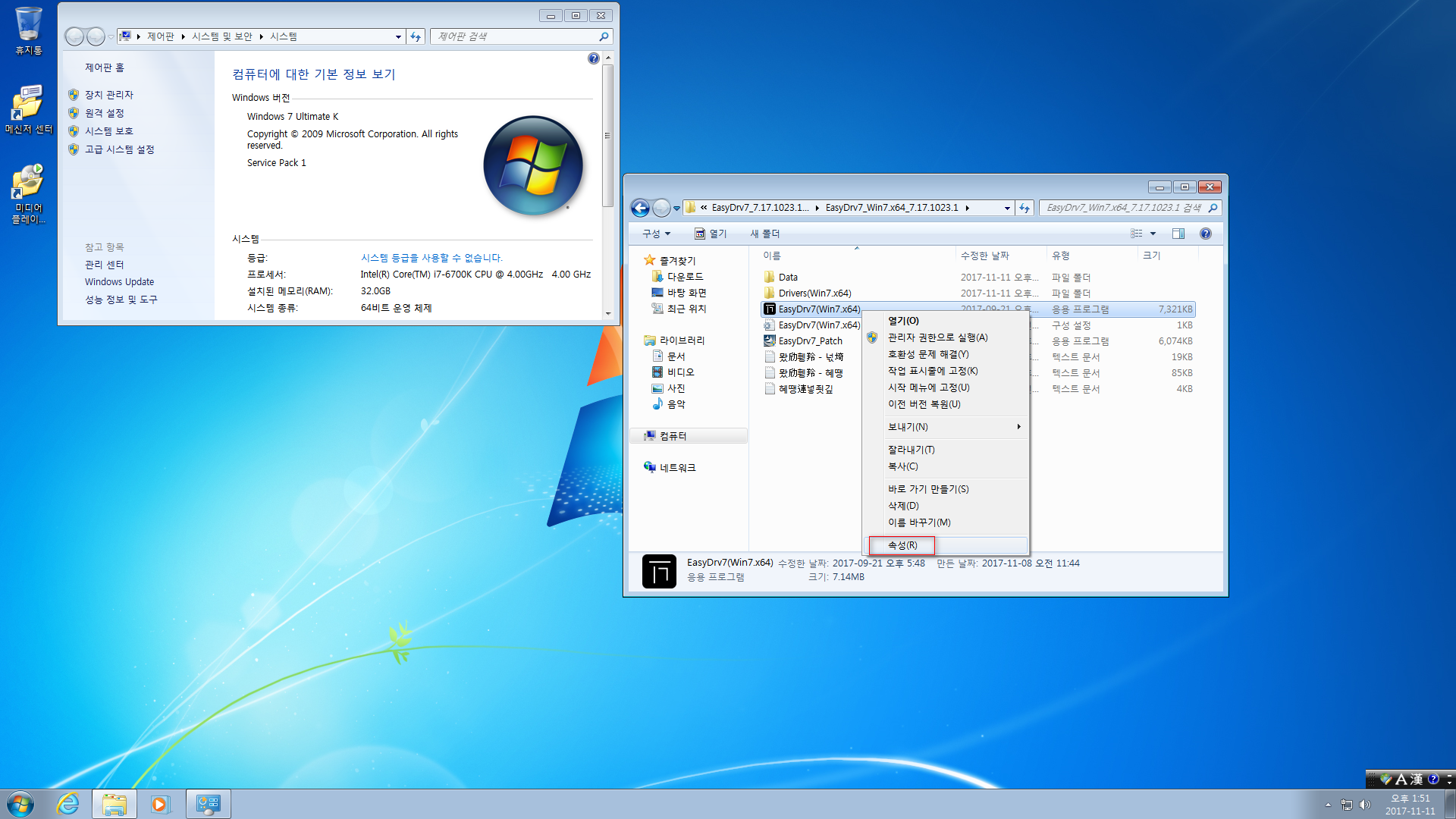Select 잘라내기(T) in context menu
1456x819 pixels.
point(946,450)
